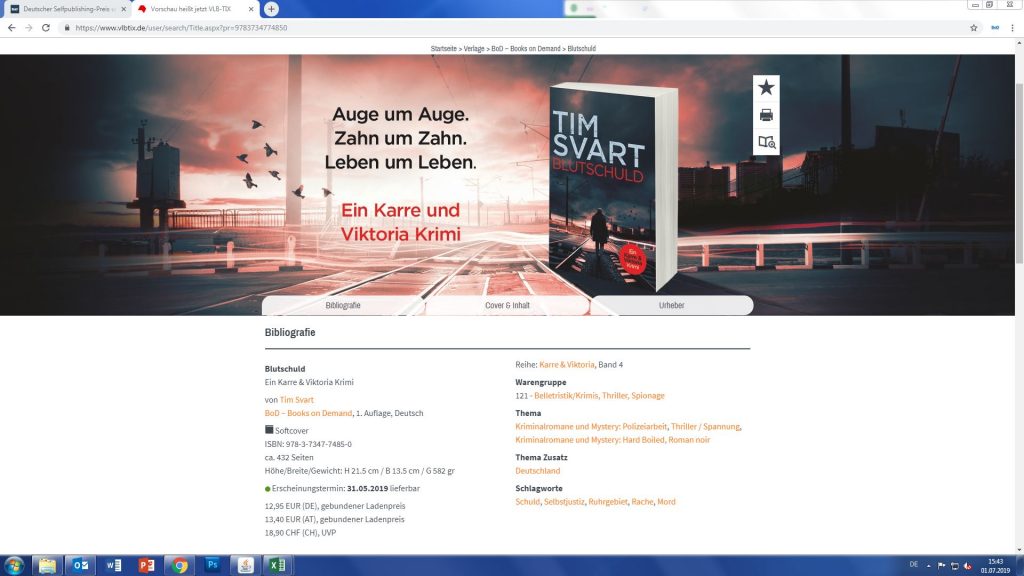Screen dimensions: 1024x576
Task: Click the publication date 31.05.2019
Action: (x=368, y=488)
